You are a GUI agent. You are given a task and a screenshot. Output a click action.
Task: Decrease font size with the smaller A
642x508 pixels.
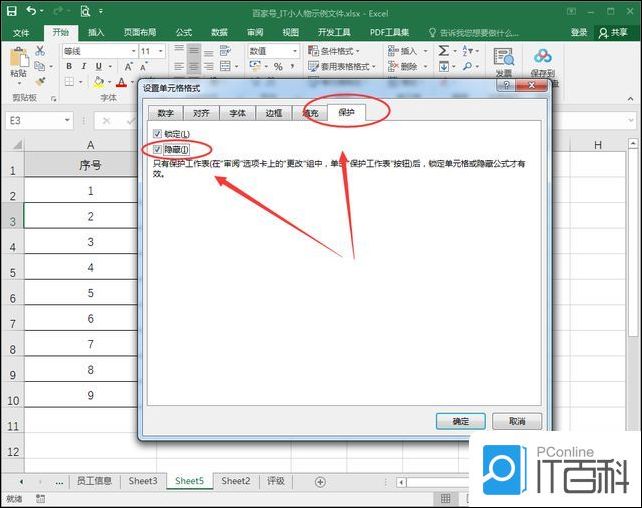click(x=144, y=66)
